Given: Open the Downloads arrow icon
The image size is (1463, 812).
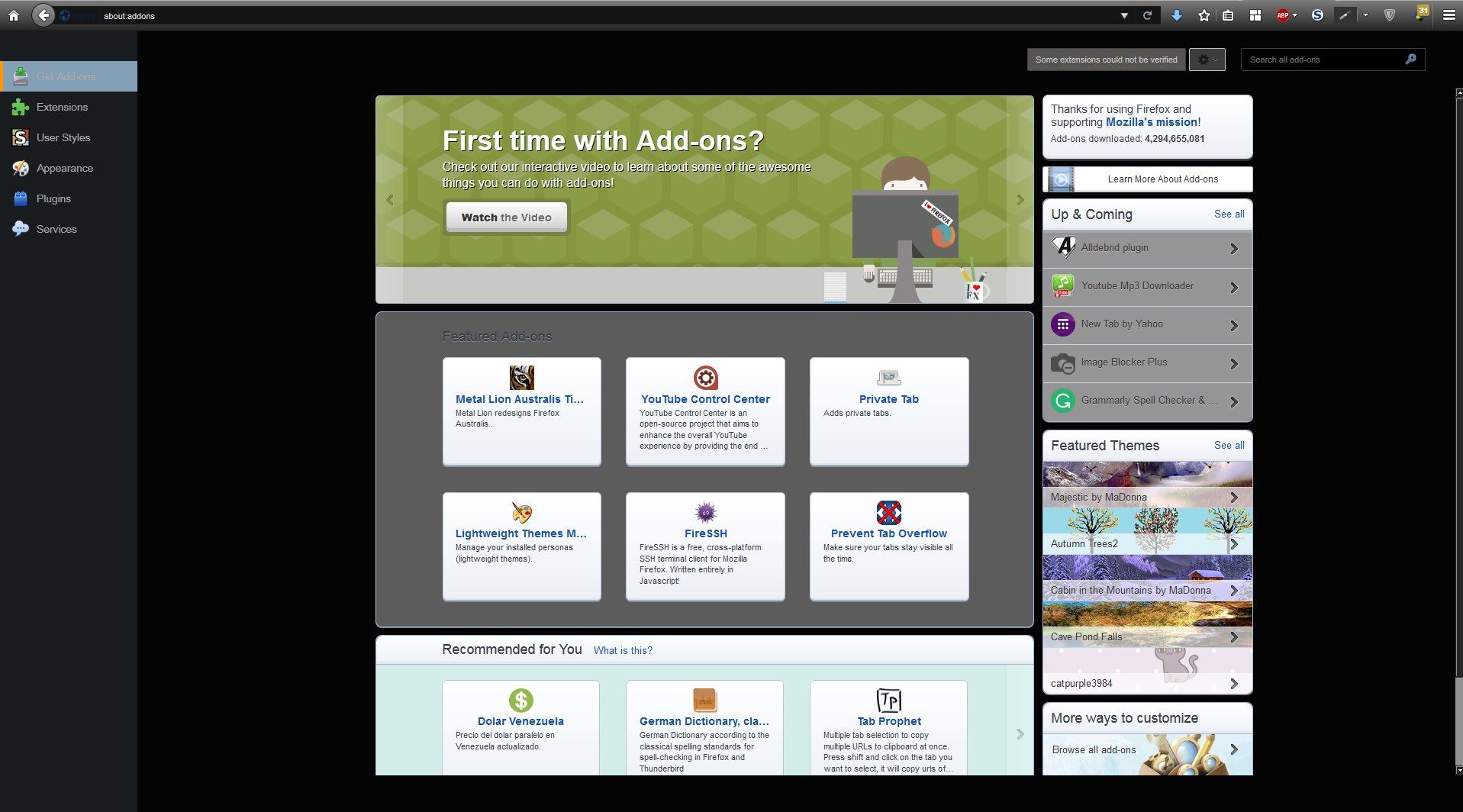Looking at the screenshot, I should click(1177, 15).
